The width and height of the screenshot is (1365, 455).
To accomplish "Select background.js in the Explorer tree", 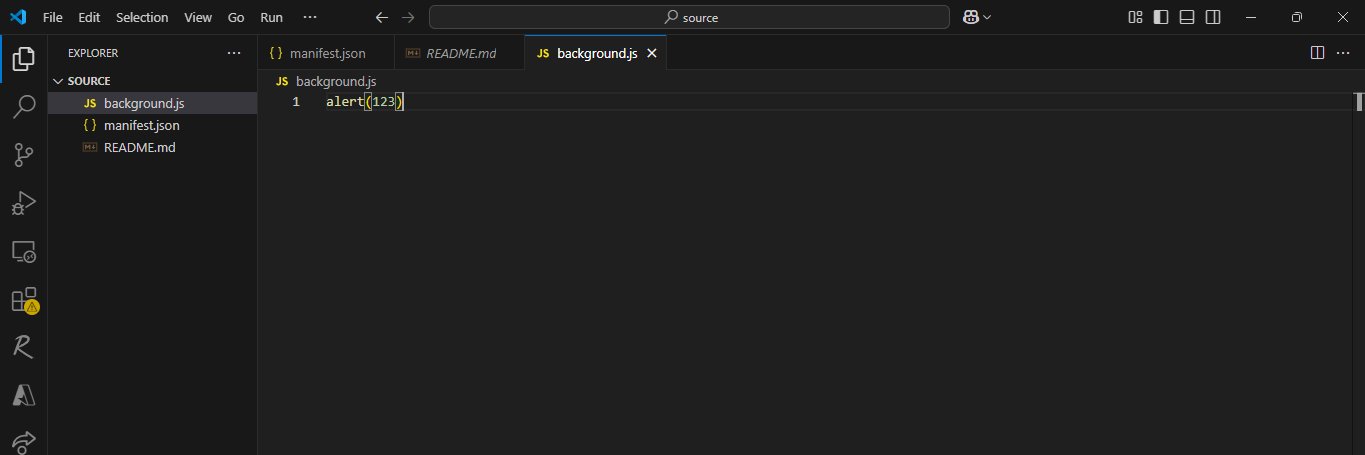I will [152, 103].
